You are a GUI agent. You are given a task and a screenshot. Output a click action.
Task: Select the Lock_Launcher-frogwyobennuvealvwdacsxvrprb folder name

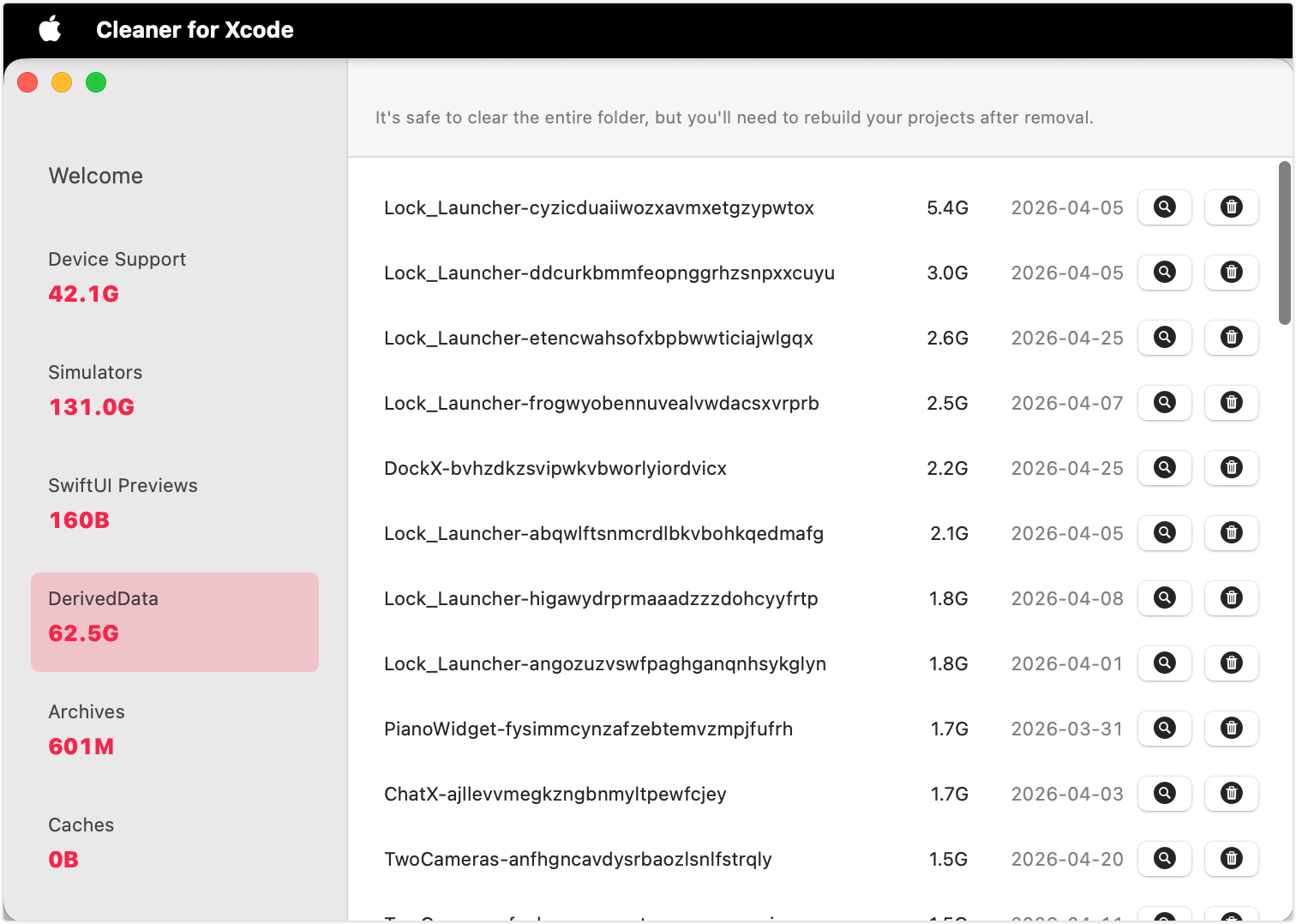[x=602, y=404]
